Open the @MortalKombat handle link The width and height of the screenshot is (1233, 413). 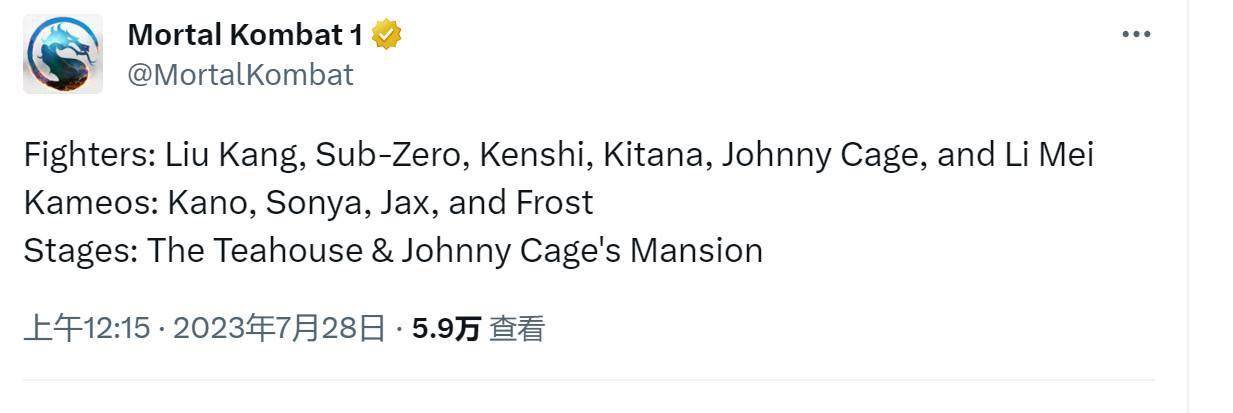pyautogui.click(x=240, y=75)
